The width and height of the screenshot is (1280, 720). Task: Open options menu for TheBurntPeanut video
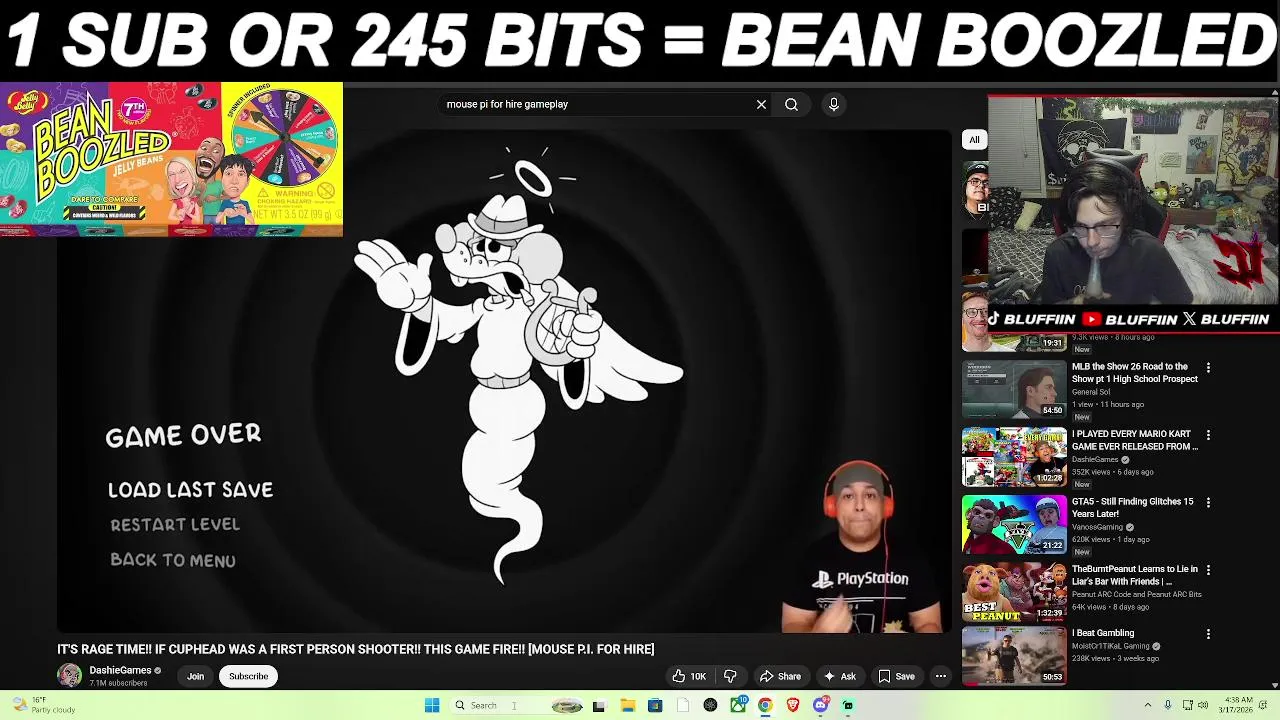click(1208, 570)
